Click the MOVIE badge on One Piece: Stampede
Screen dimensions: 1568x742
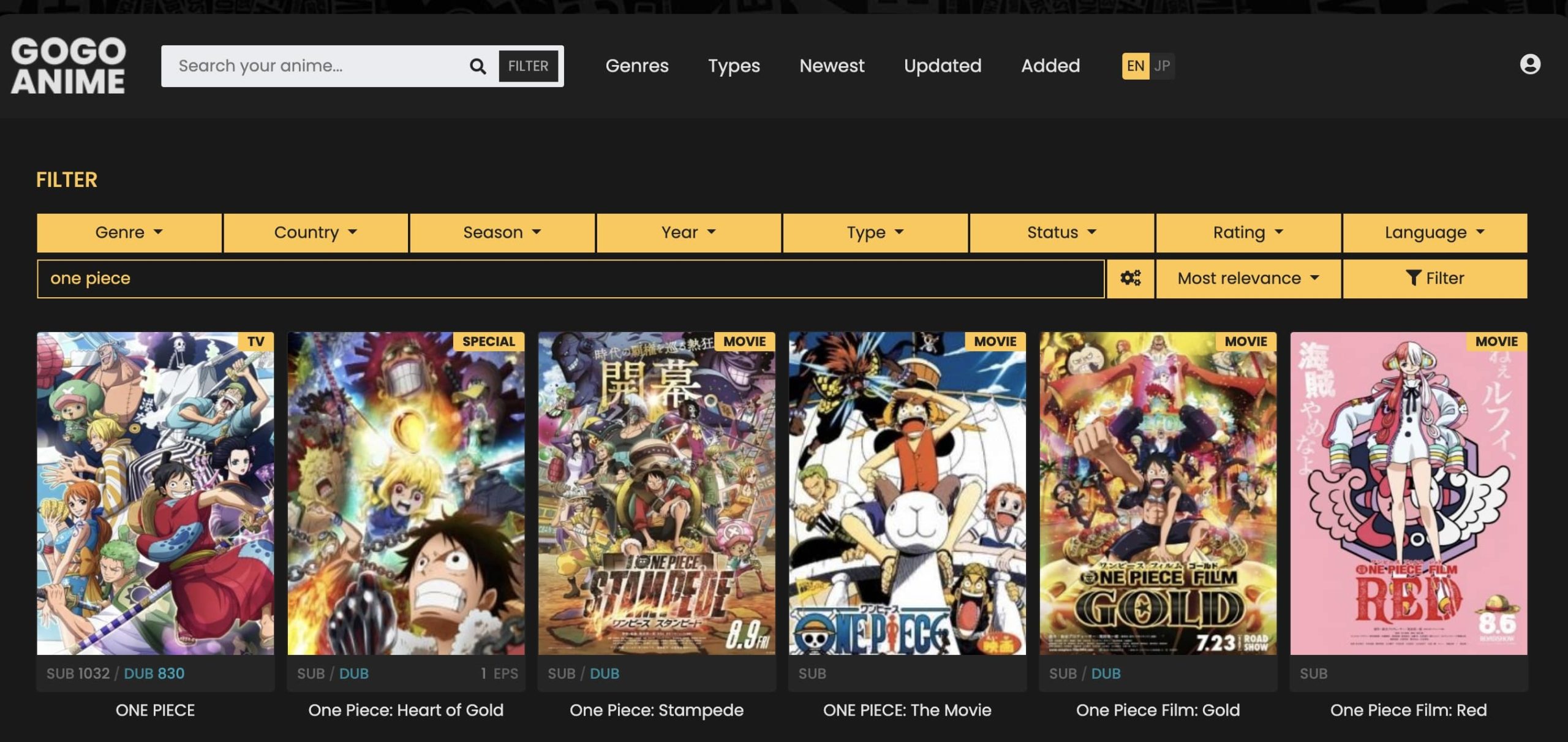pyautogui.click(x=745, y=341)
